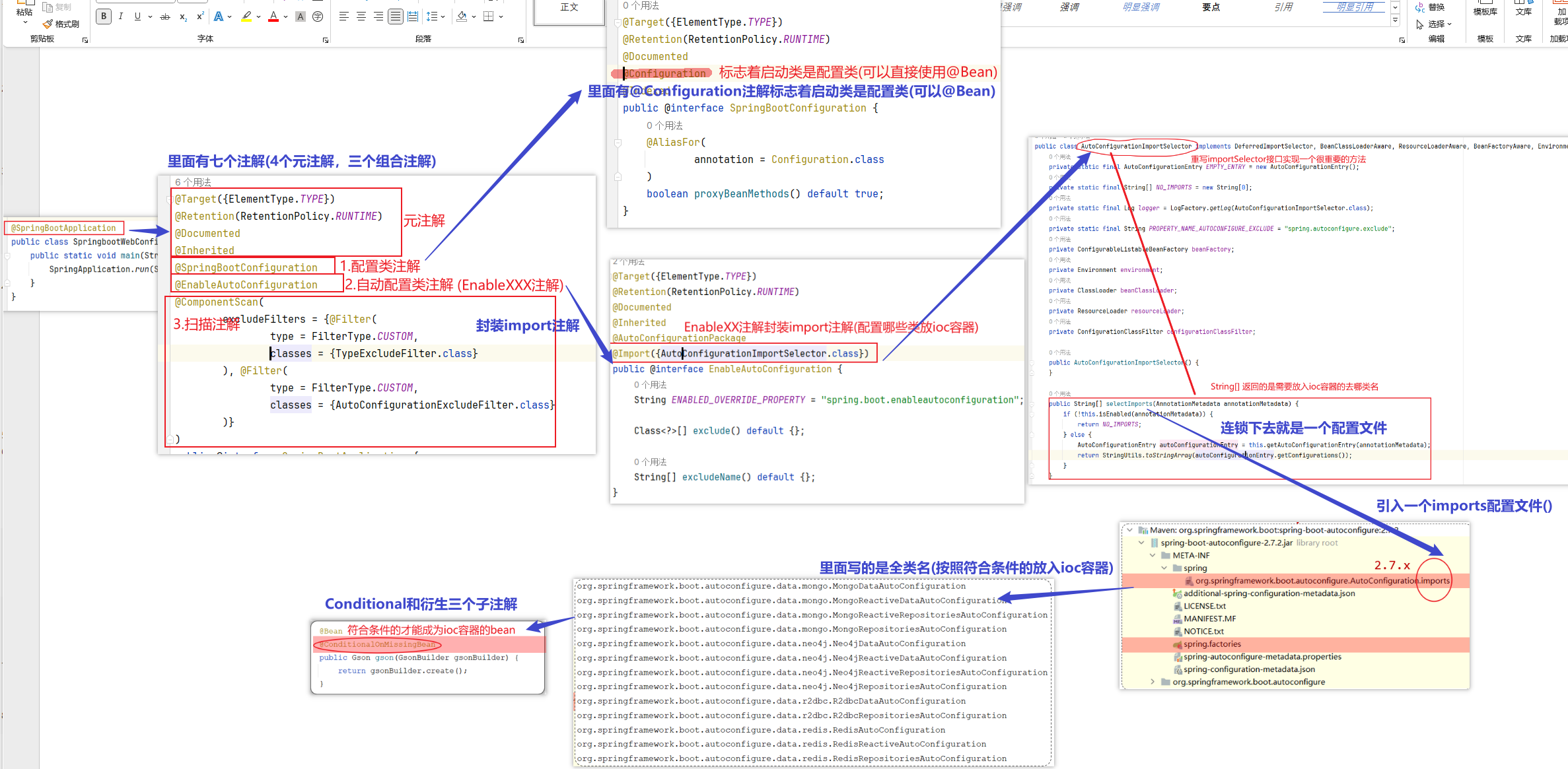
Task: Toggle Bold formatting button
Action: point(104,17)
